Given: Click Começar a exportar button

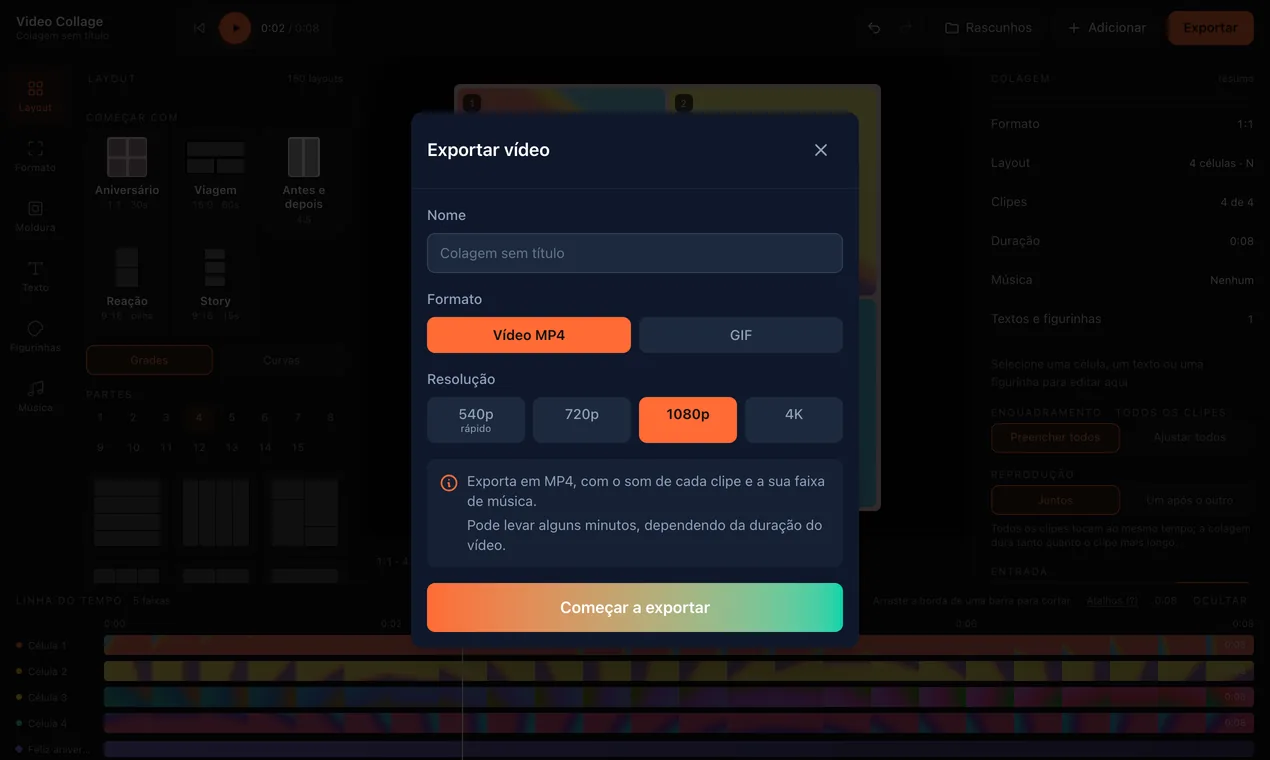Looking at the screenshot, I should point(635,607).
